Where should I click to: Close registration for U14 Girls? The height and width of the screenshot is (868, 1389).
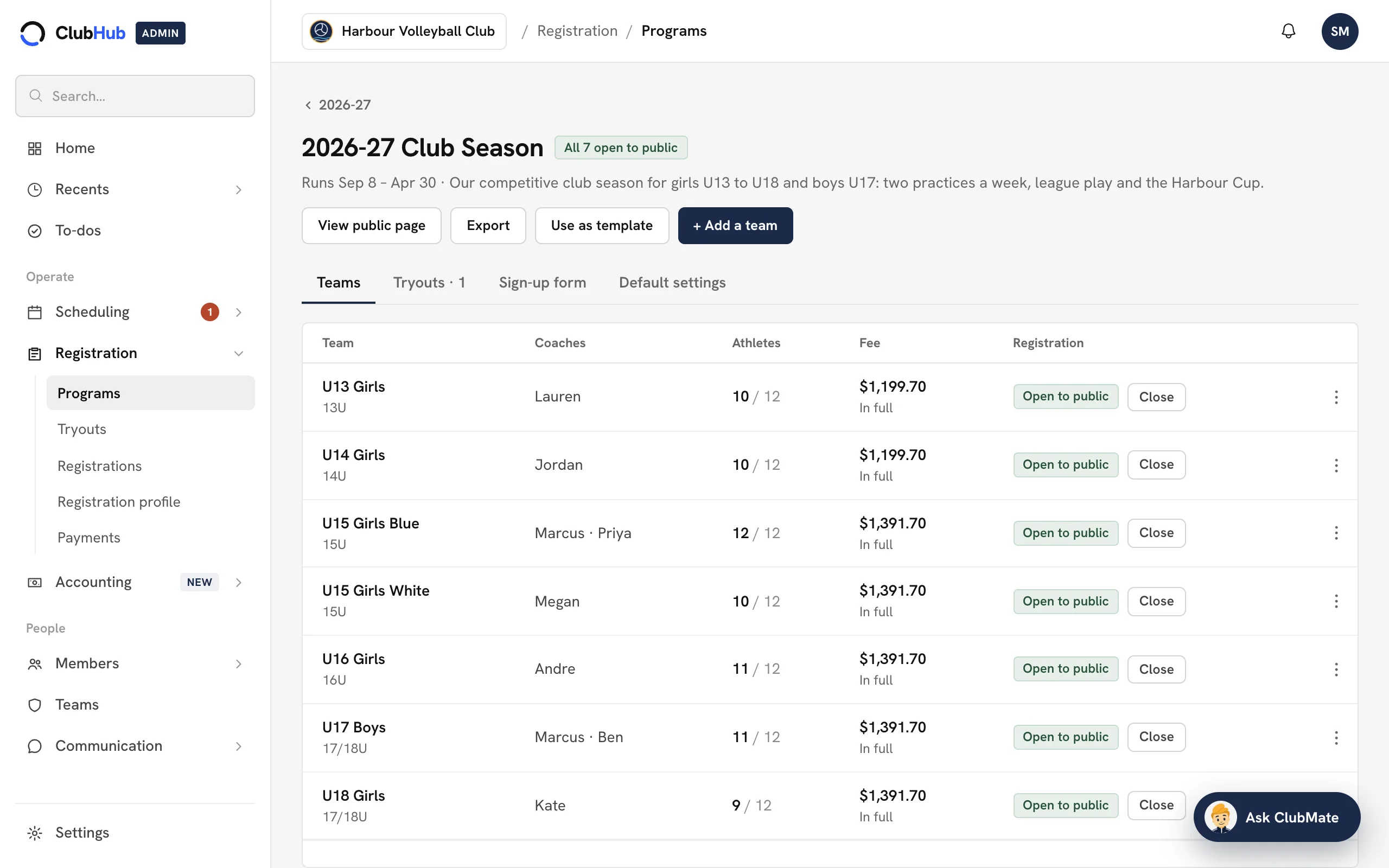coord(1156,465)
